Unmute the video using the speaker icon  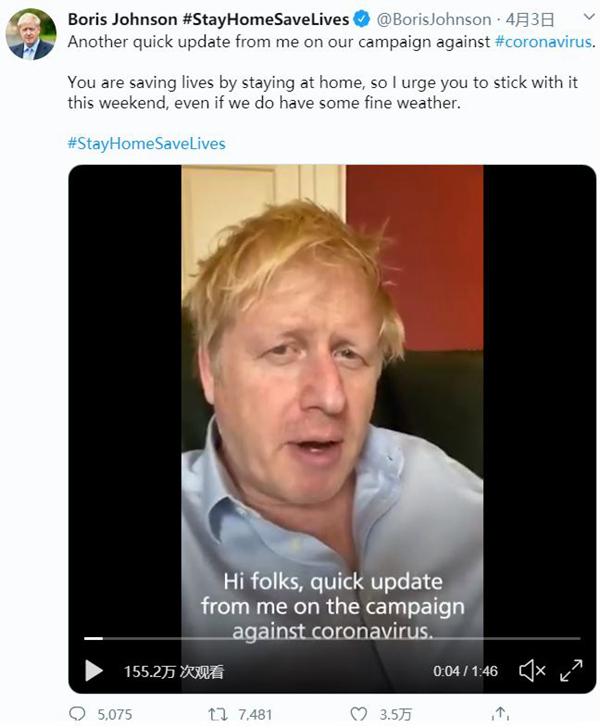[x=533, y=670]
